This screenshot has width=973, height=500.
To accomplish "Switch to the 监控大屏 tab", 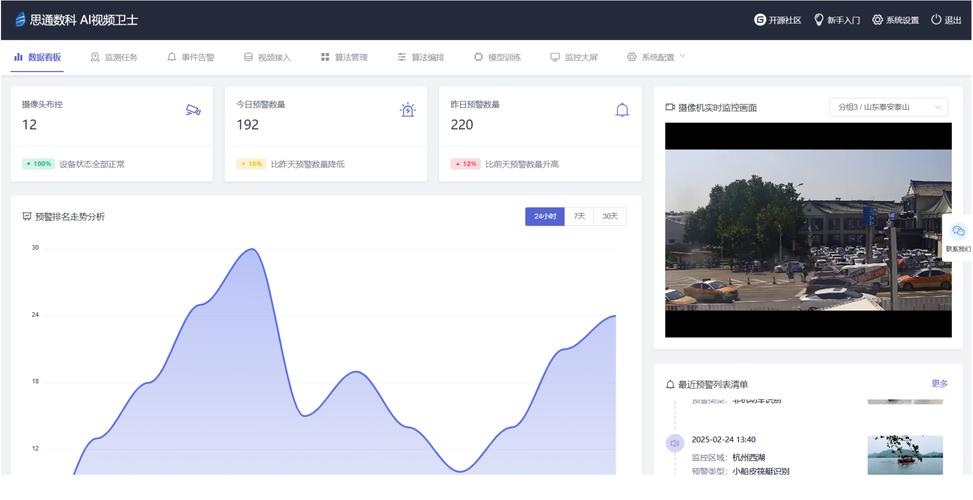I will tap(574, 57).
